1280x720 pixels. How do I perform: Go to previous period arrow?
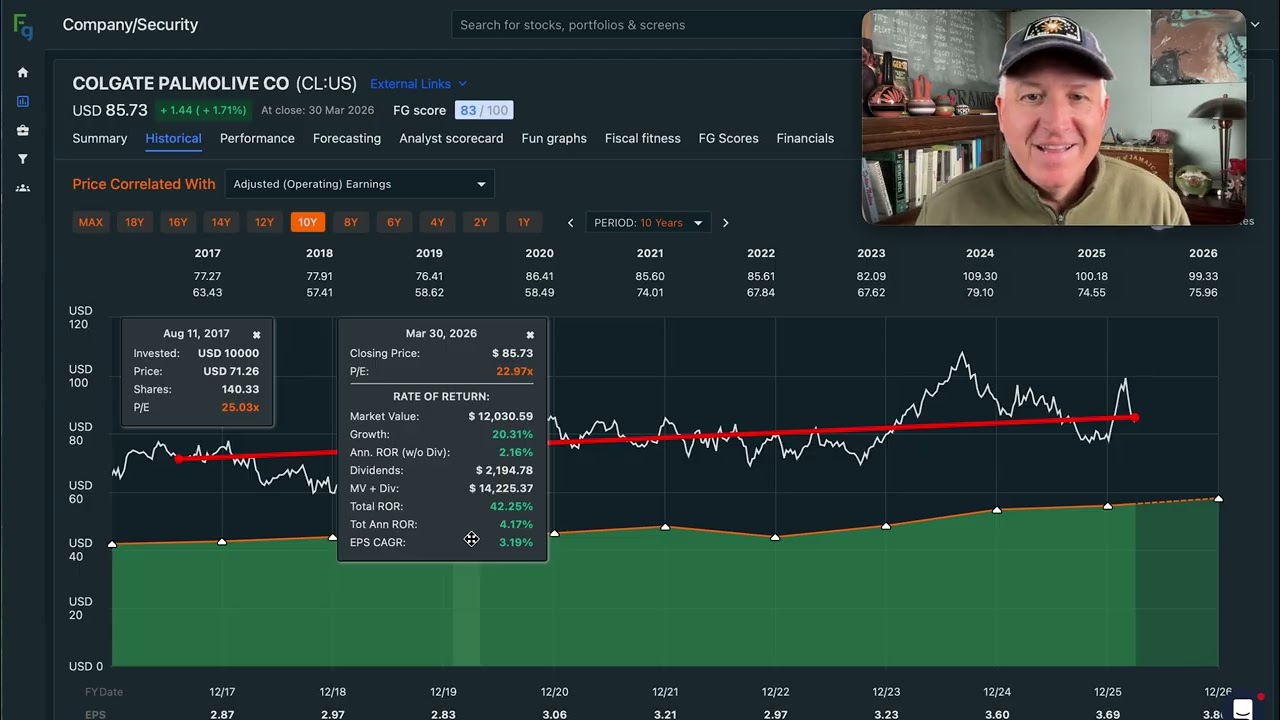(x=570, y=223)
